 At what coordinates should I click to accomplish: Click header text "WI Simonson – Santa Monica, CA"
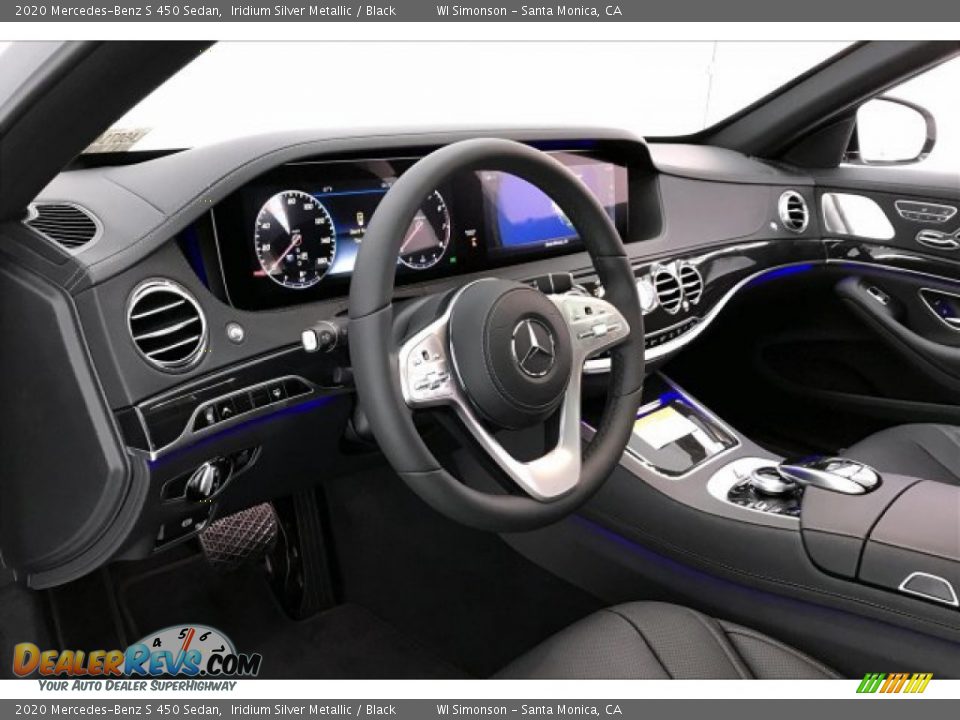(529, 10)
